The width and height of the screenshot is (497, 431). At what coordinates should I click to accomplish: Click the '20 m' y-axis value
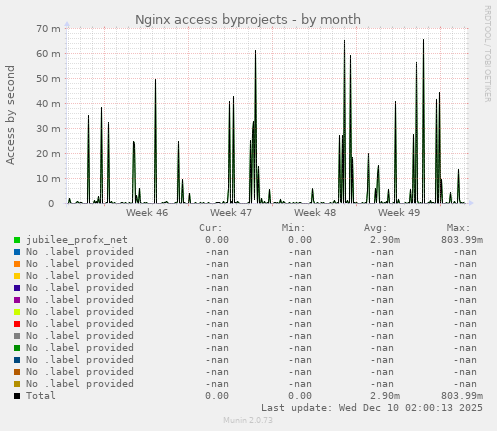(48, 154)
